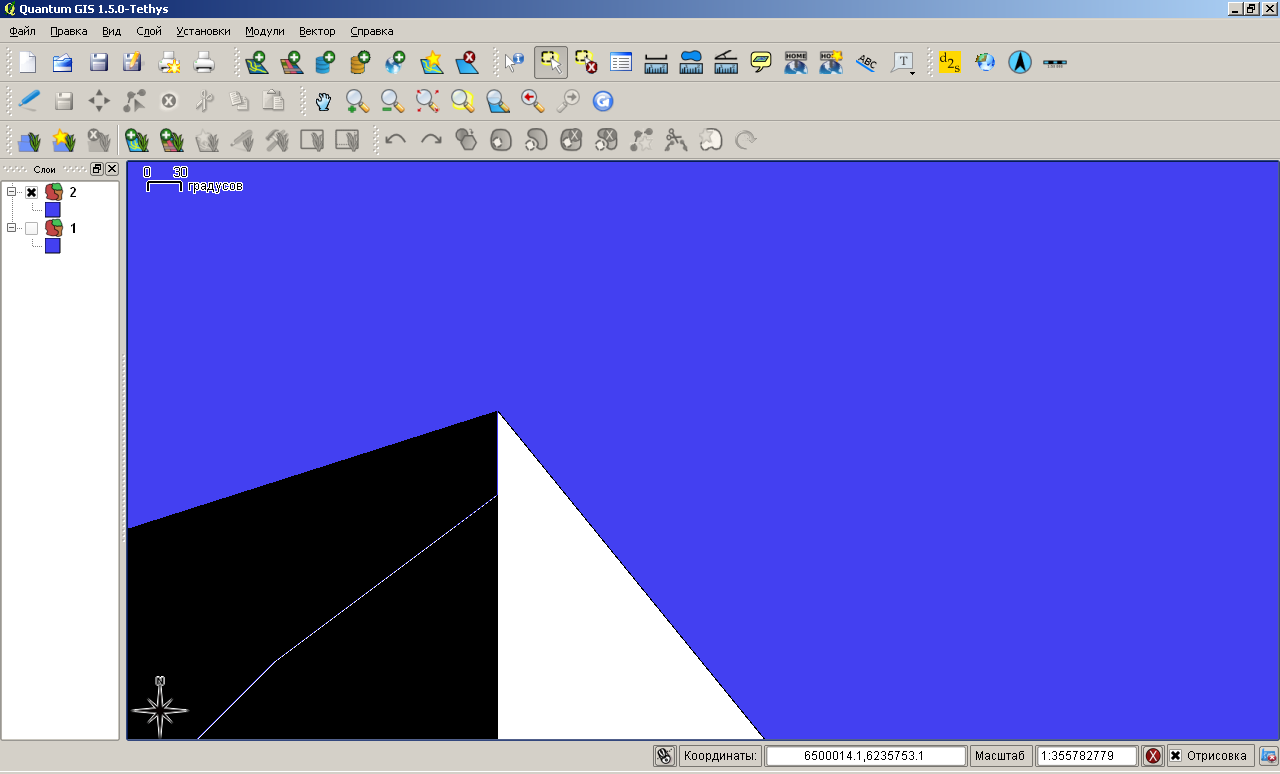The width and height of the screenshot is (1280, 774).
Task: Click the Add Vector Layer icon
Action: (x=257, y=62)
